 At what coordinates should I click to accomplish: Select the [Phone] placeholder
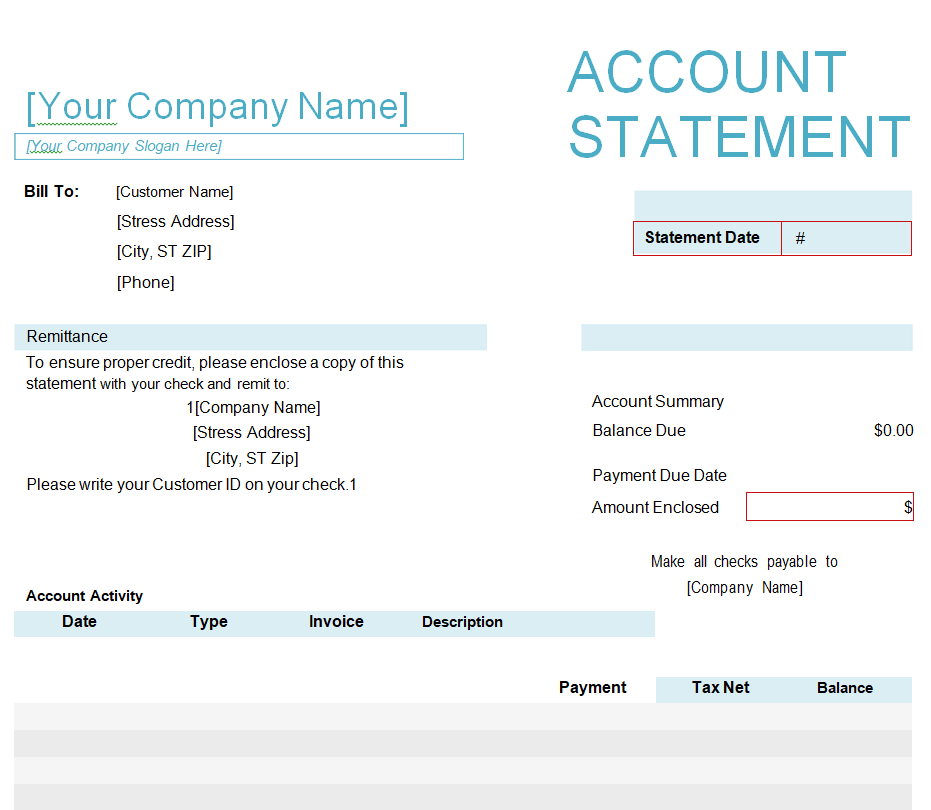pos(145,283)
